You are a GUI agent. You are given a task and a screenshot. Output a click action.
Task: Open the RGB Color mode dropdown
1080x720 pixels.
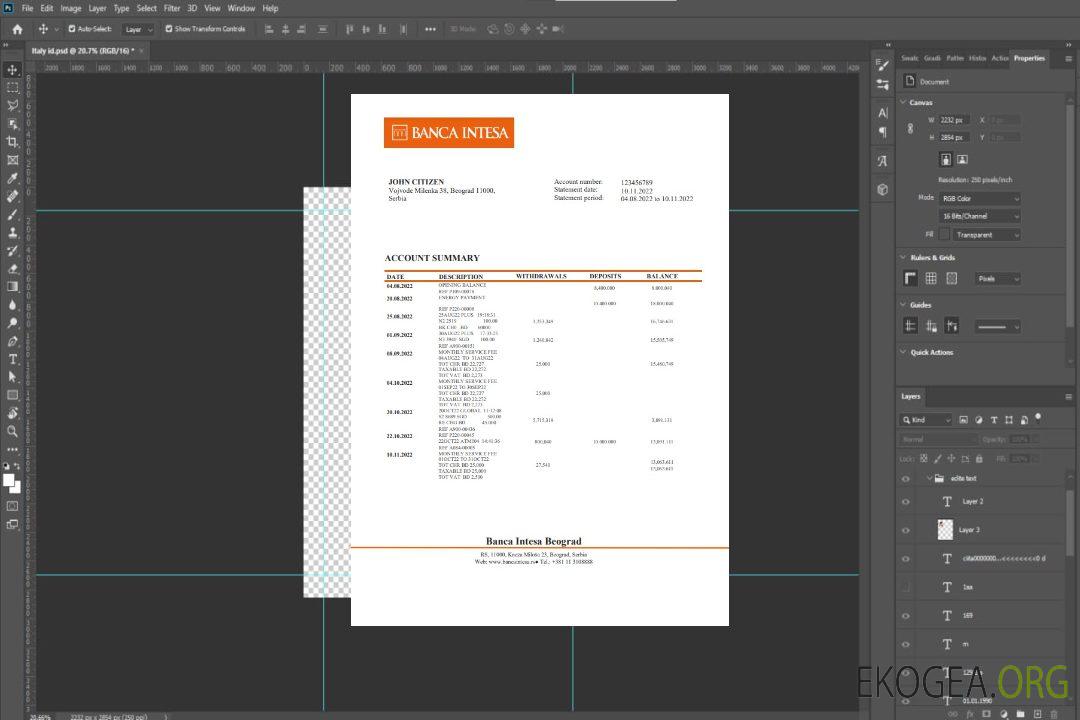(979, 198)
